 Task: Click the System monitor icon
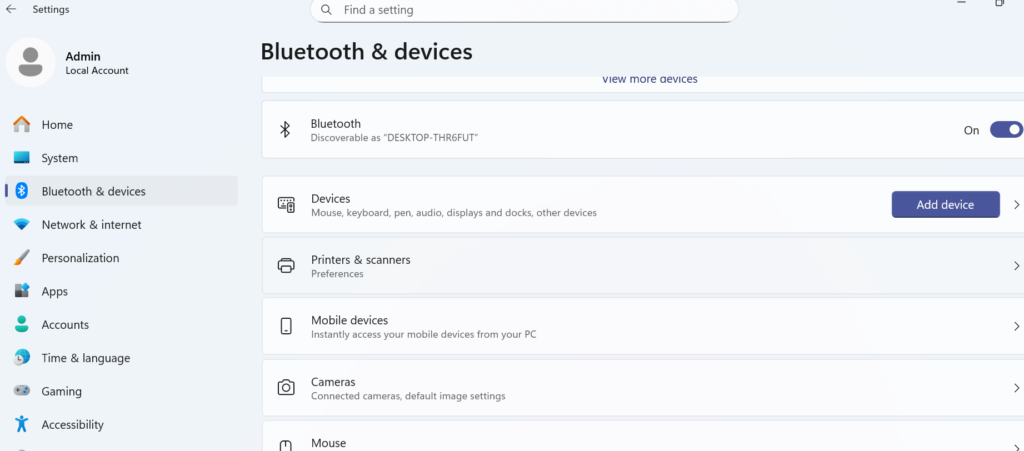(22, 158)
